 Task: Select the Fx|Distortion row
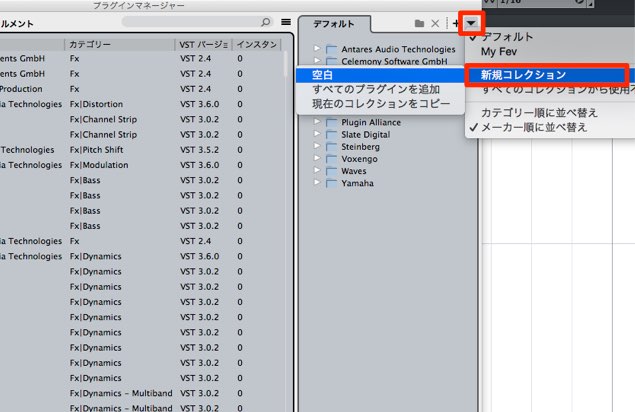142,104
